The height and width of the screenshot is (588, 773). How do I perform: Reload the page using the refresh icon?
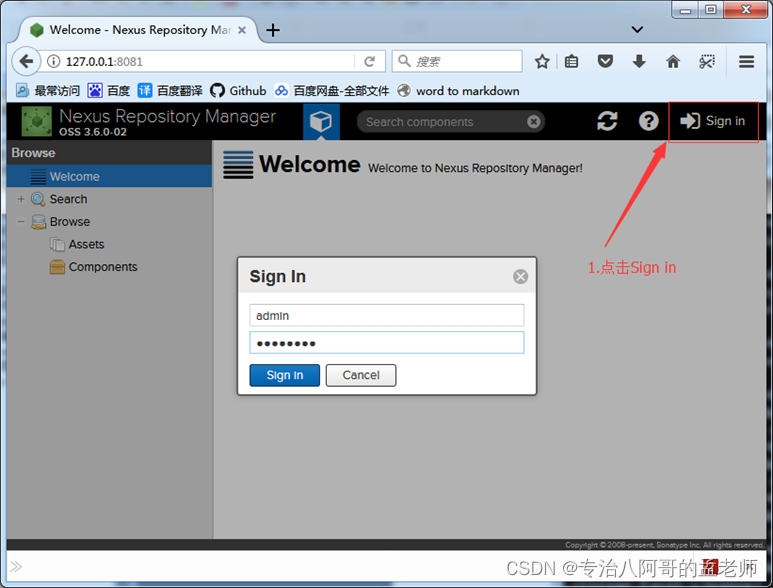point(369,62)
